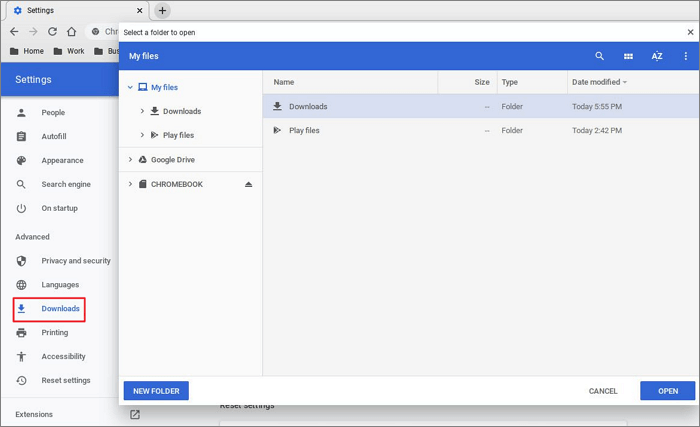Click the Autofill clipboard icon
700x427 pixels.
(x=21, y=136)
